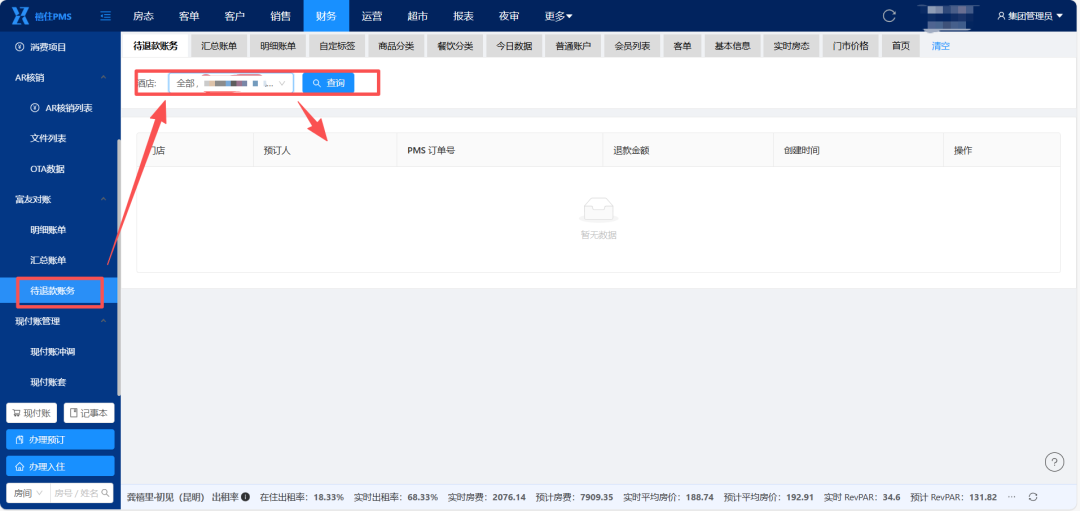1080x511 pixels.
Task: Switch to the 餐饮分类 page tab
Action: point(455,46)
